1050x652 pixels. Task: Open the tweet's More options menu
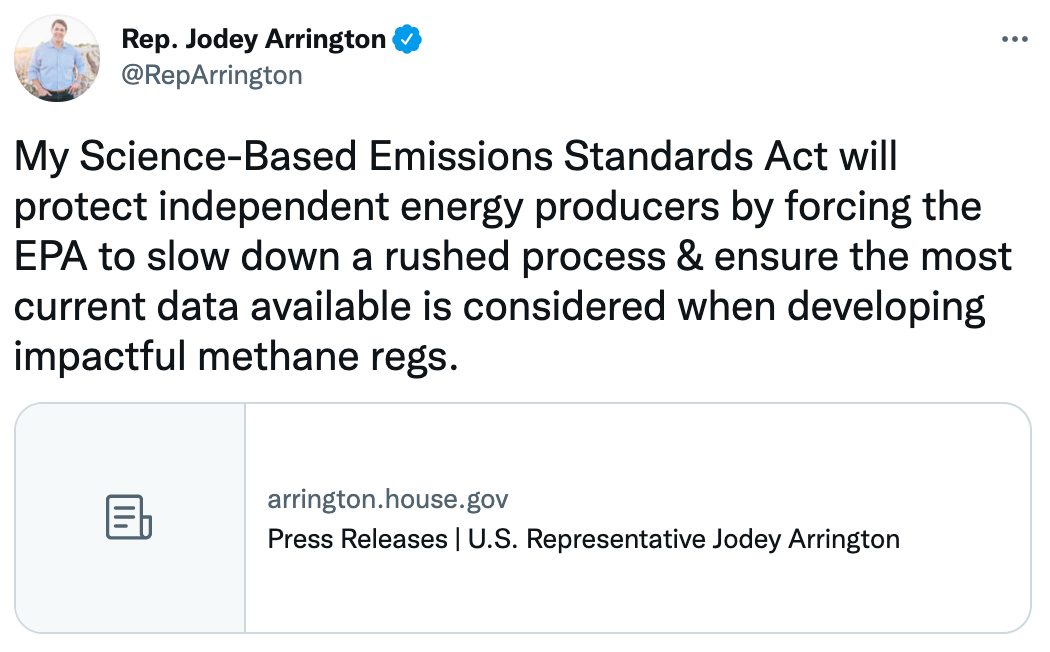point(1014,40)
